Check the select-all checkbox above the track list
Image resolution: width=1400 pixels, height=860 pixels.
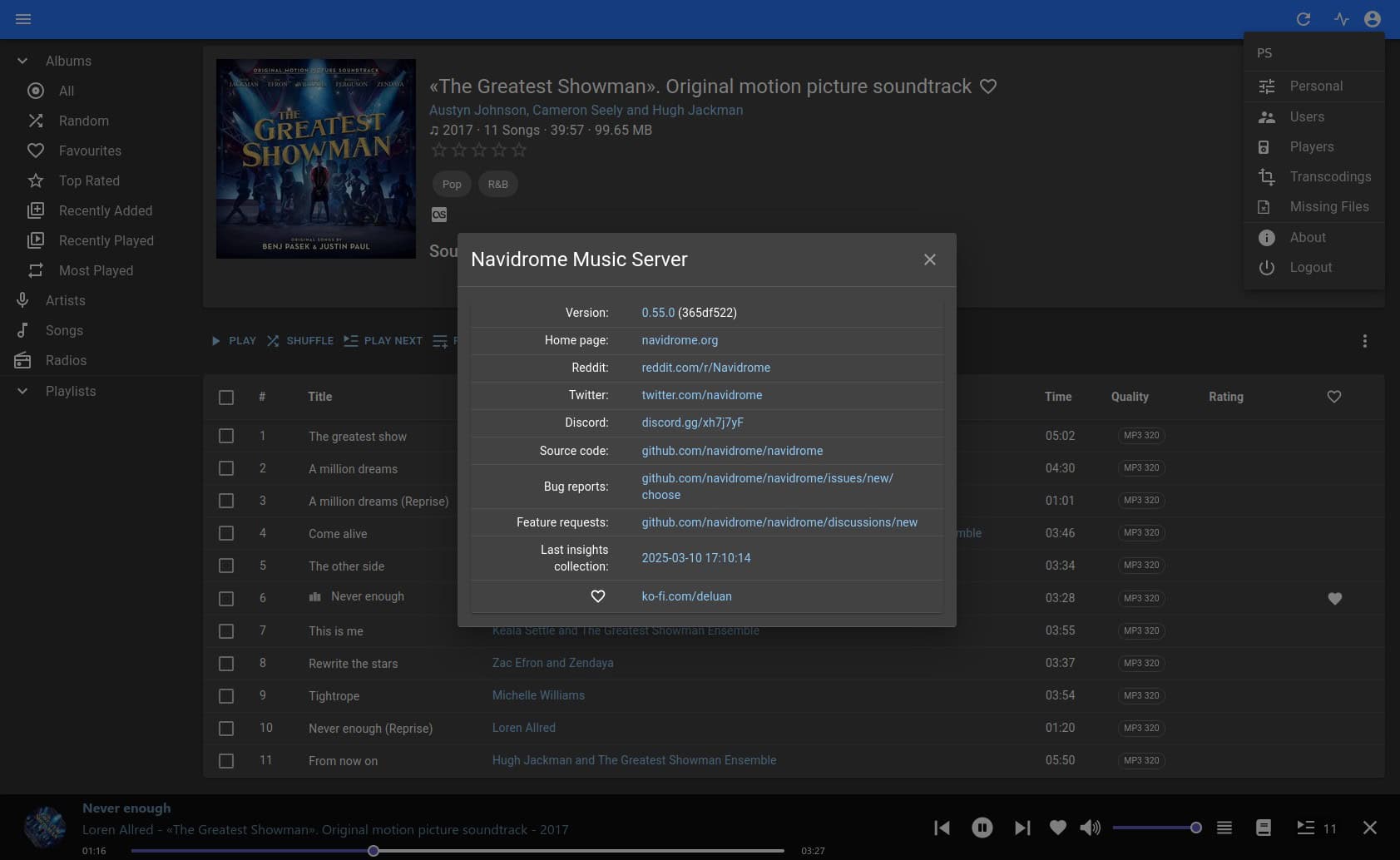tap(226, 398)
